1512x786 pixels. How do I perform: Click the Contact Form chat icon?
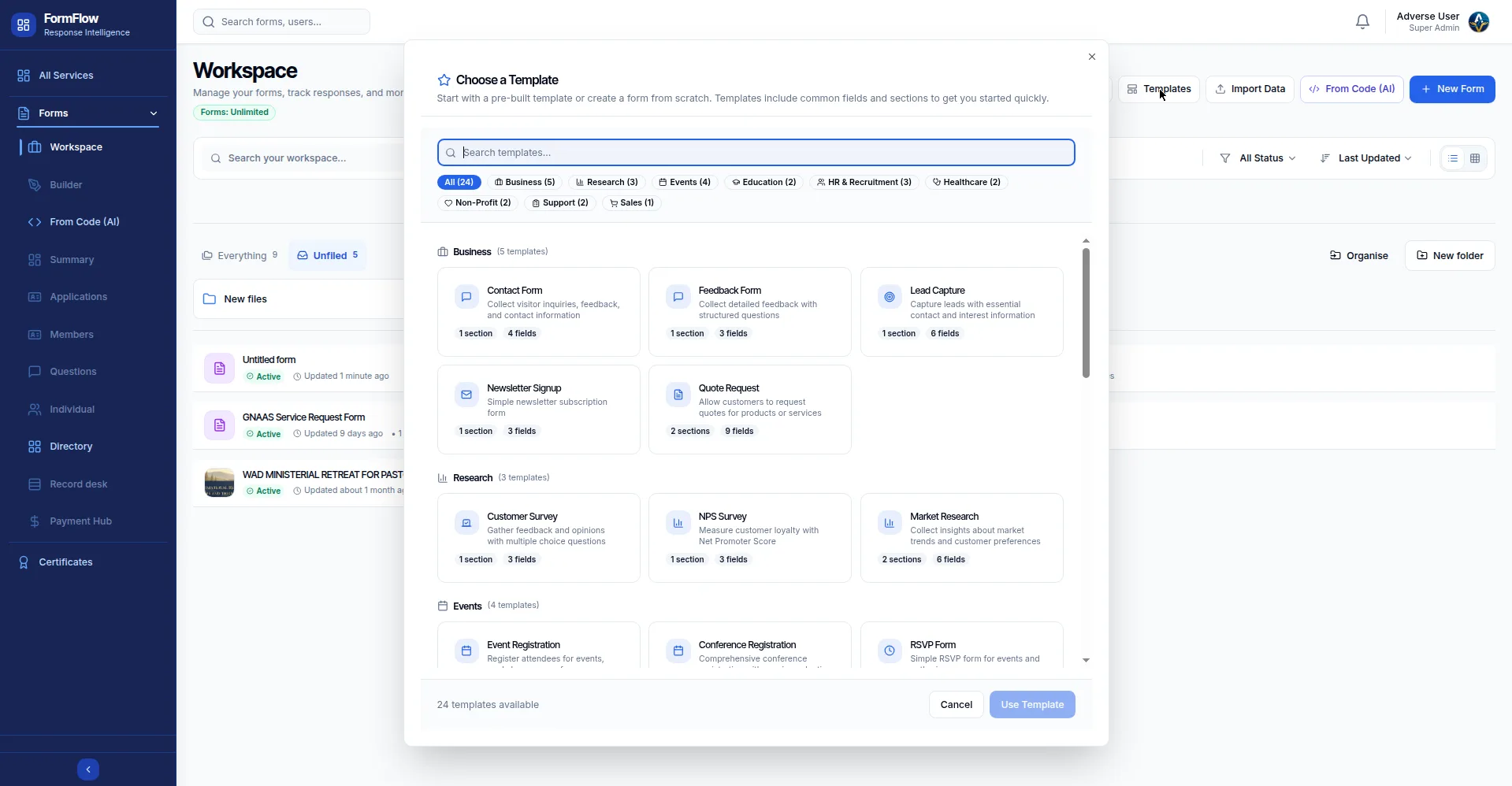click(466, 297)
